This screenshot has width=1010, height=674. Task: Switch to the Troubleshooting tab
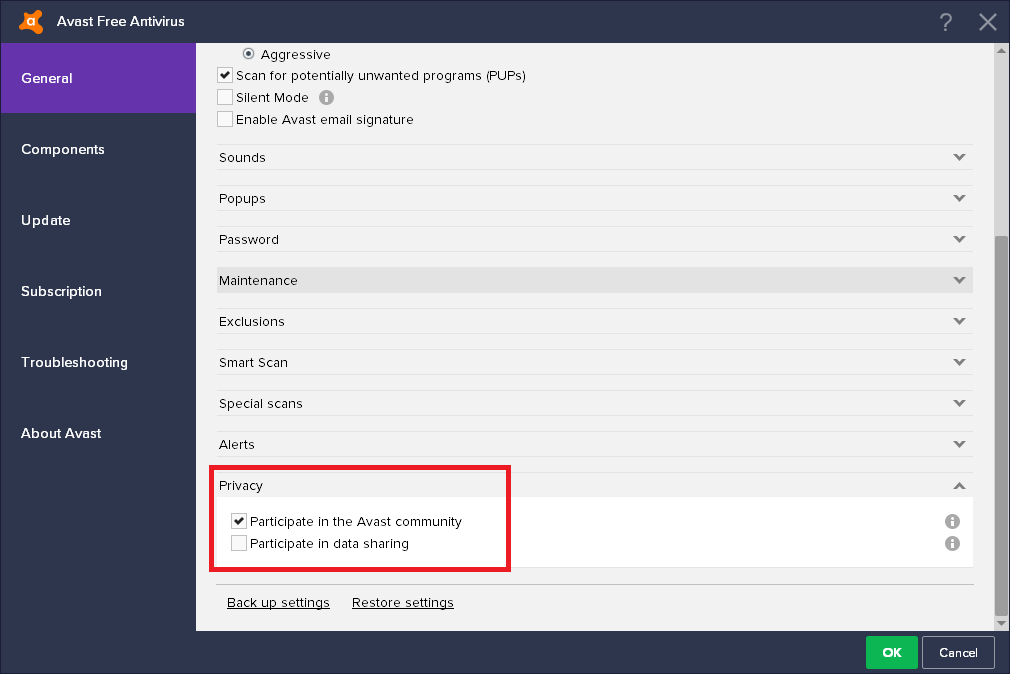[74, 362]
